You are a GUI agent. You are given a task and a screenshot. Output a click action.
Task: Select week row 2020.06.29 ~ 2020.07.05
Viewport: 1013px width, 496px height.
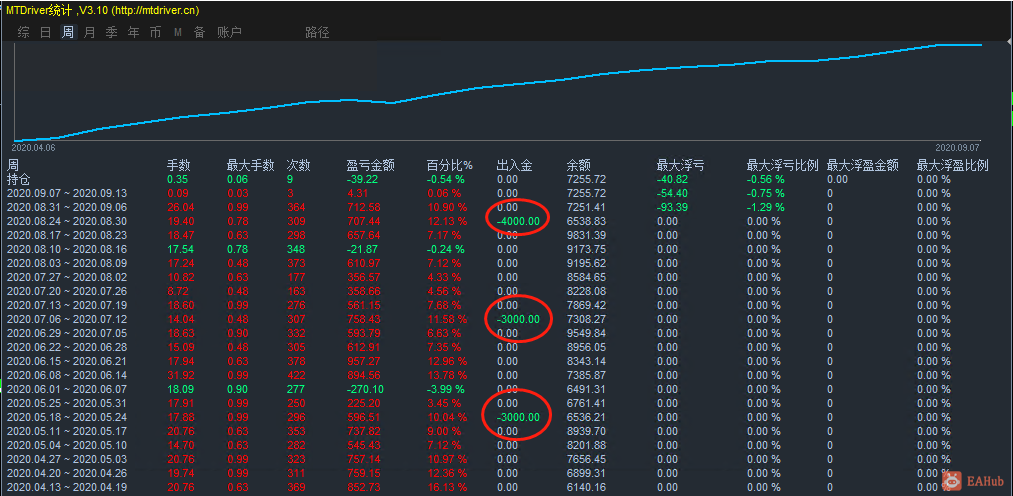coord(66,333)
